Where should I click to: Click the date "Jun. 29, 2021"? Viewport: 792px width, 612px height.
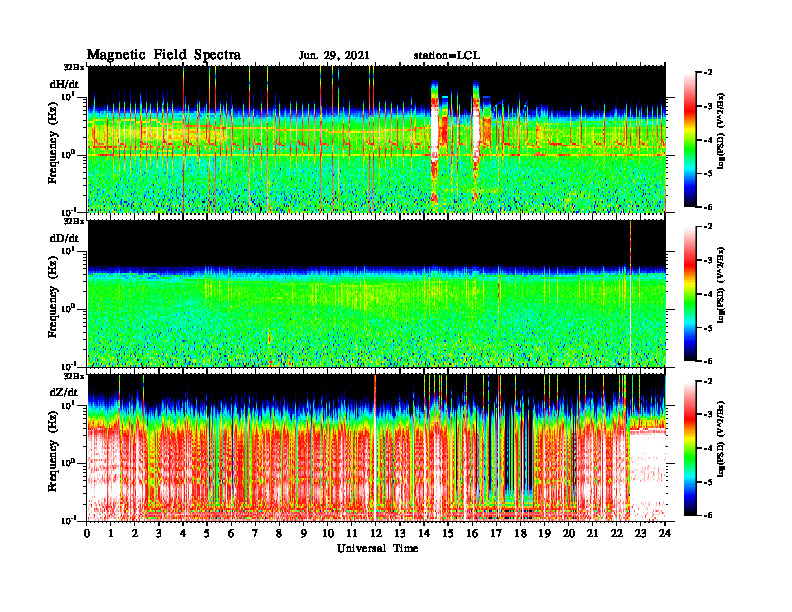tap(334, 56)
